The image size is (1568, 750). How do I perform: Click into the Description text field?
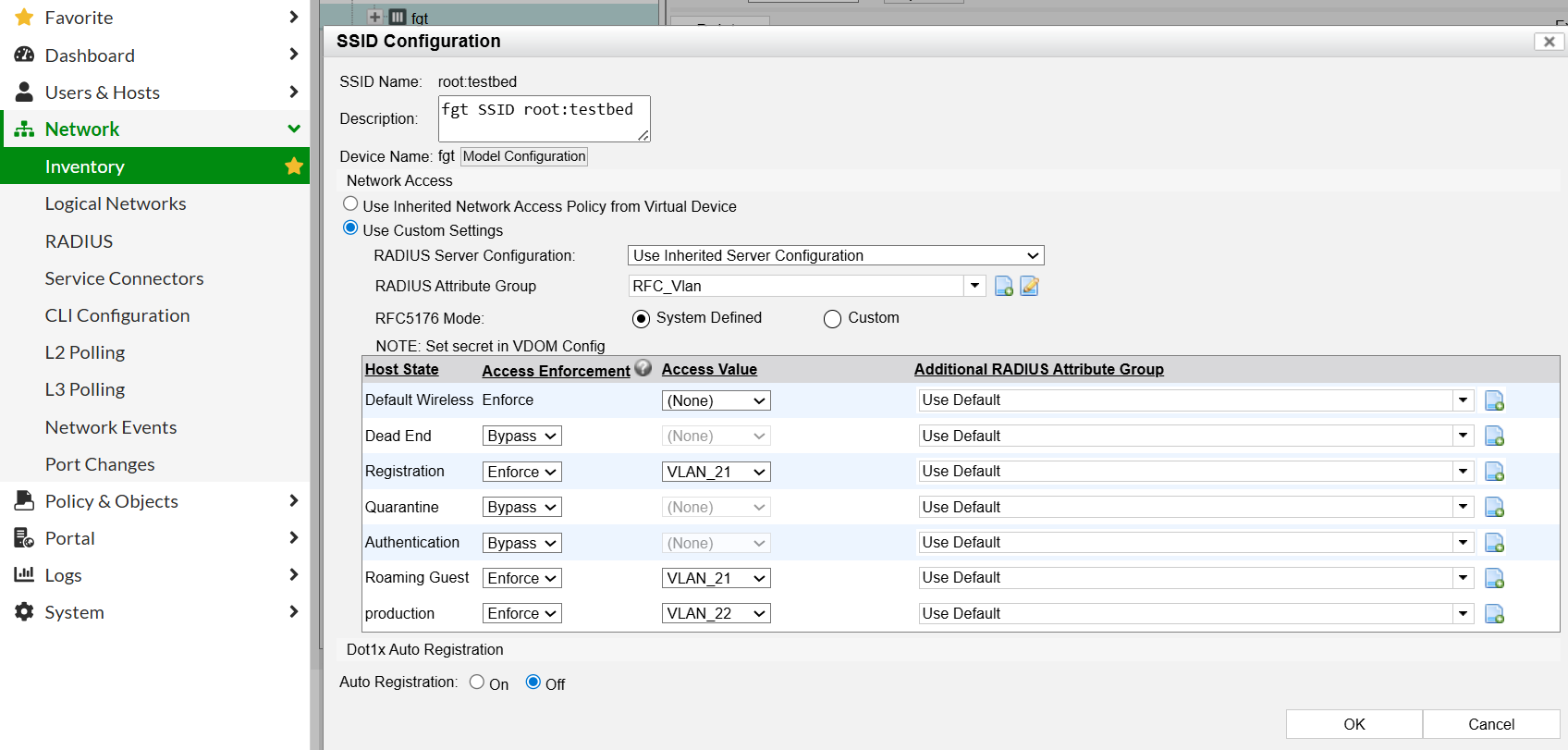tap(543, 118)
